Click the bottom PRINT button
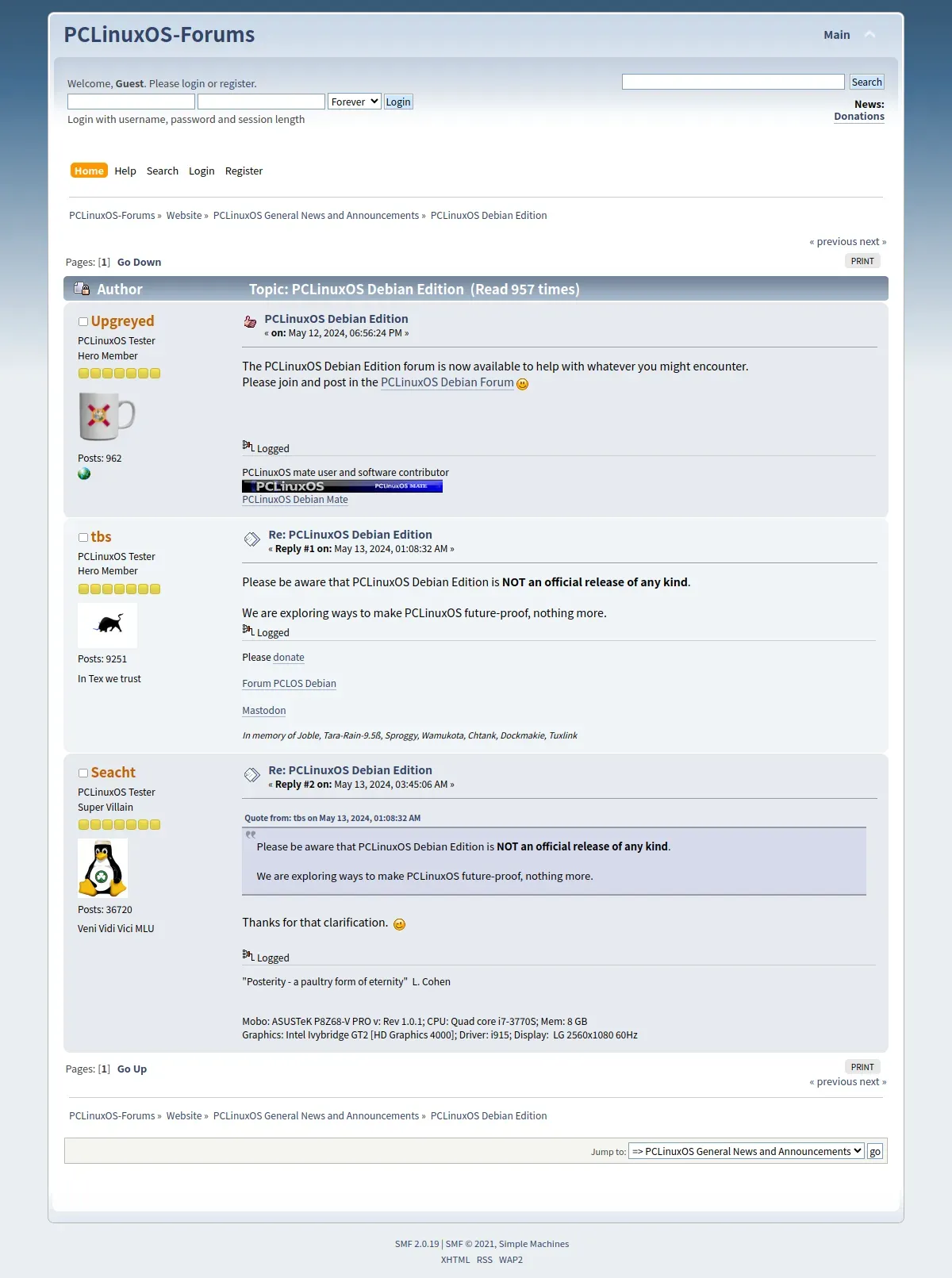 tap(862, 1067)
